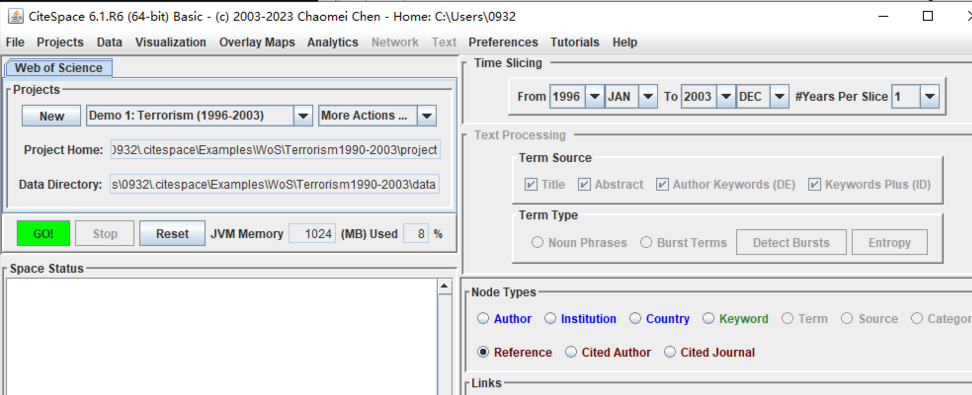The height and width of the screenshot is (395, 972).
Task: Open the Help menu
Action: click(x=625, y=42)
